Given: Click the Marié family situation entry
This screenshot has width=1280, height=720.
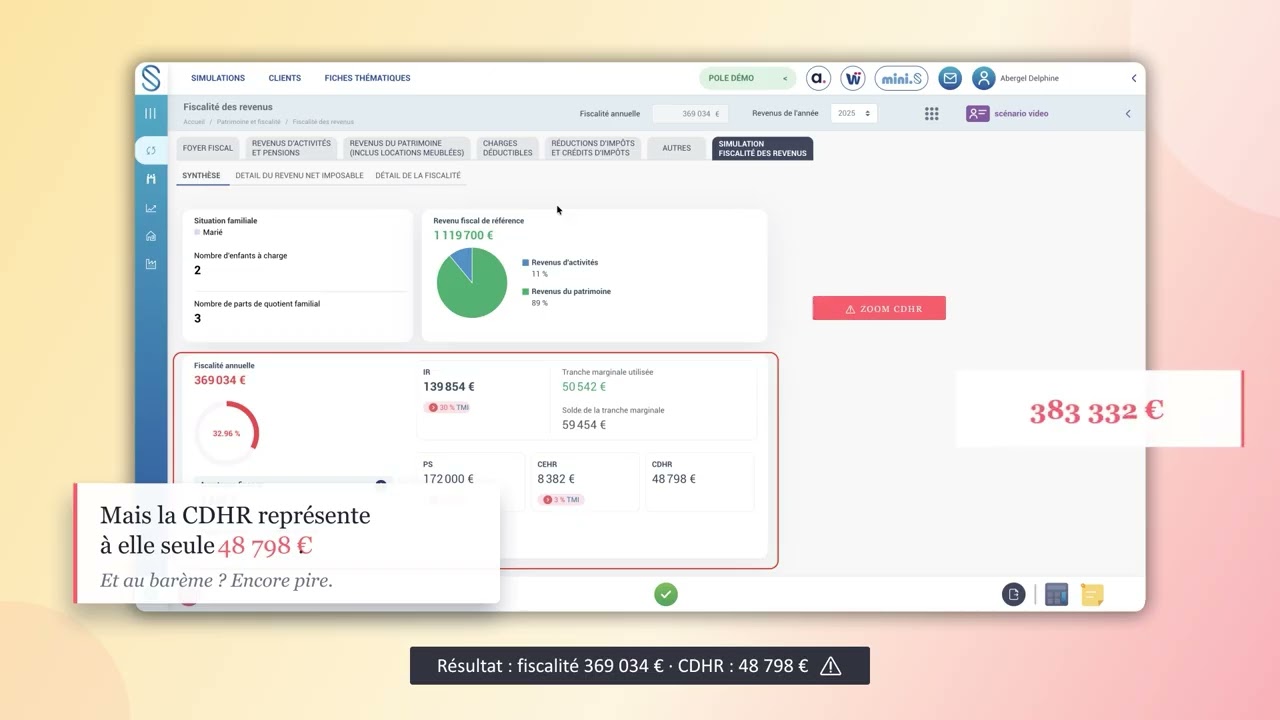Looking at the screenshot, I should (209, 232).
